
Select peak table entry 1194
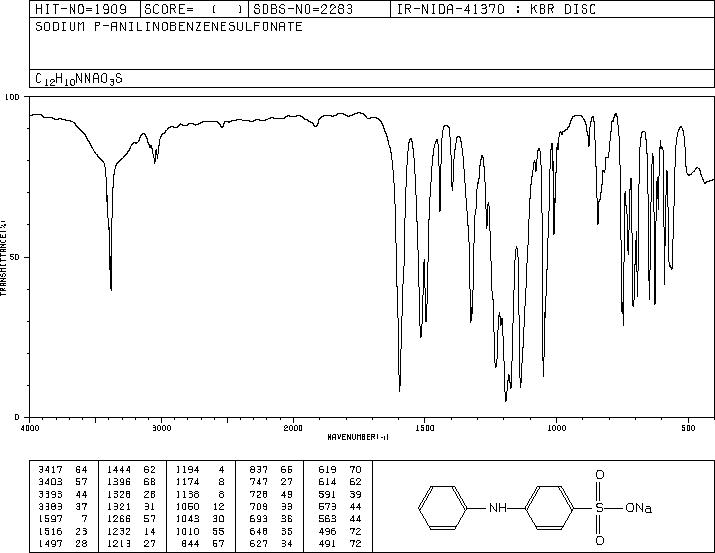click(187, 470)
